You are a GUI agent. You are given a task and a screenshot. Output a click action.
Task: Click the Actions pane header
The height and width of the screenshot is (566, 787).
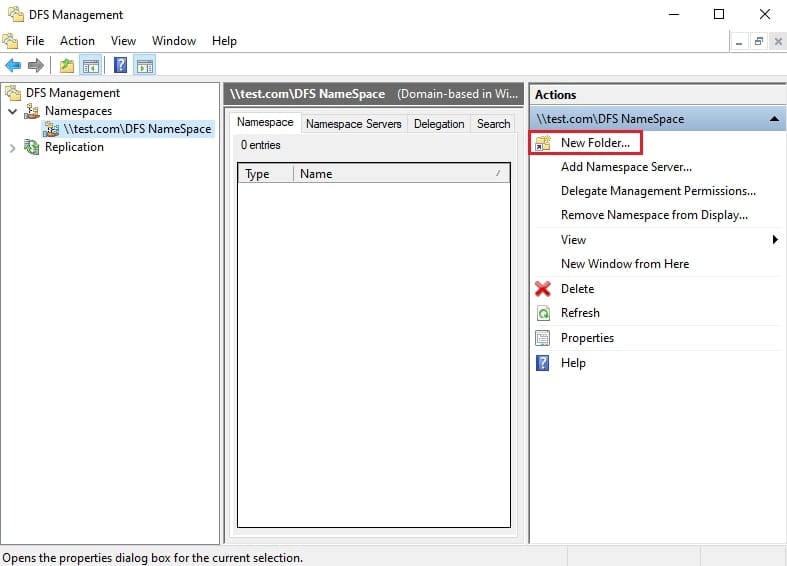(658, 95)
